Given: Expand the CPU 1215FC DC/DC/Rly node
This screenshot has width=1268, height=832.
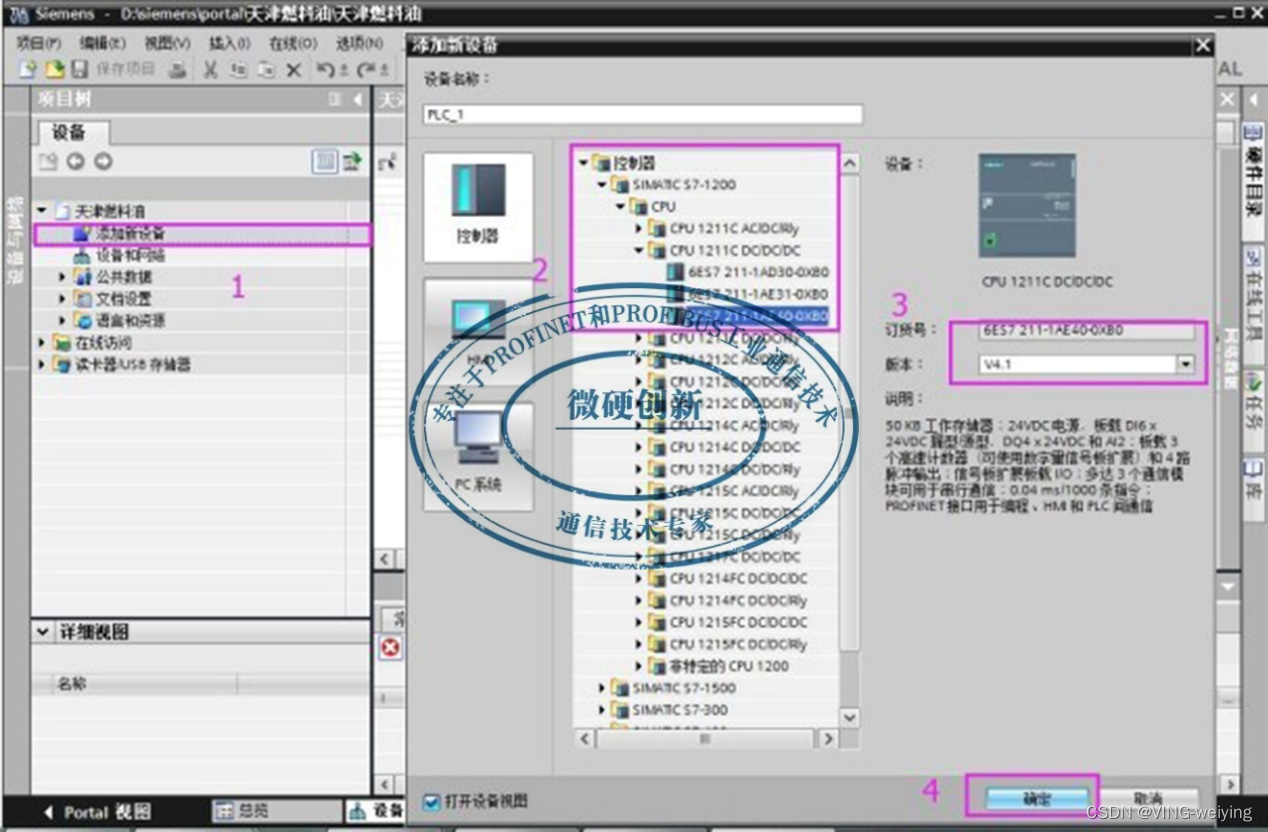Looking at the screenshot, I should click(x=639, y=644).
